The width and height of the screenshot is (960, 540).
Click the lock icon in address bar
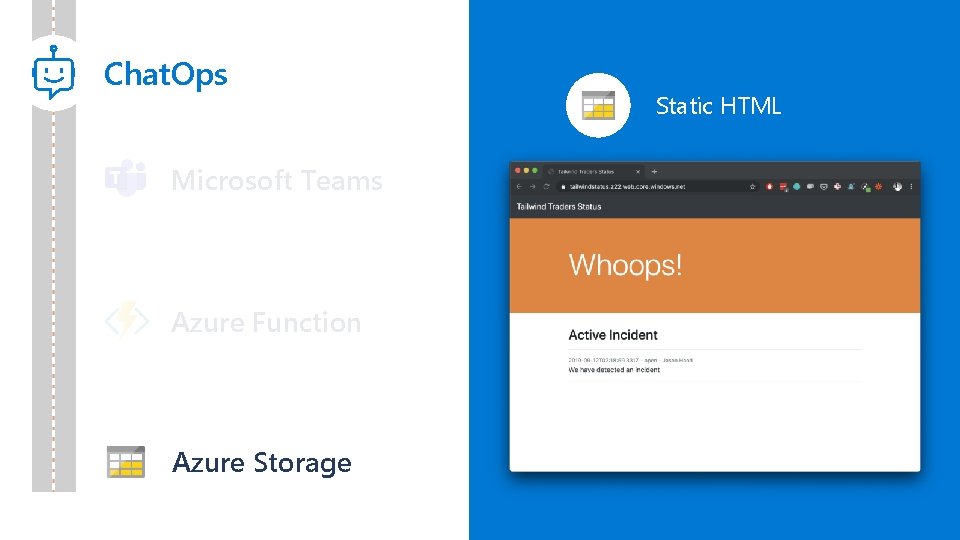(x=563, y=187)
